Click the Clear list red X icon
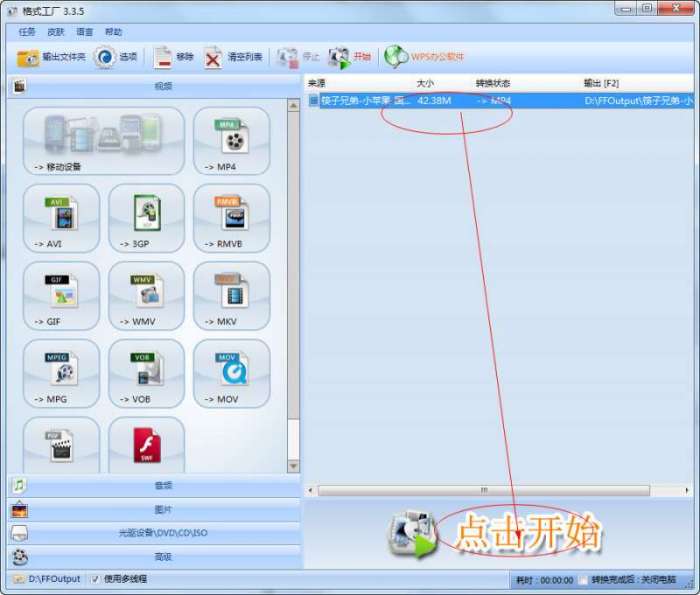Image resolution: width=700 pixels, height=595 pixels. pyautogui.click(x=213, y=58)
